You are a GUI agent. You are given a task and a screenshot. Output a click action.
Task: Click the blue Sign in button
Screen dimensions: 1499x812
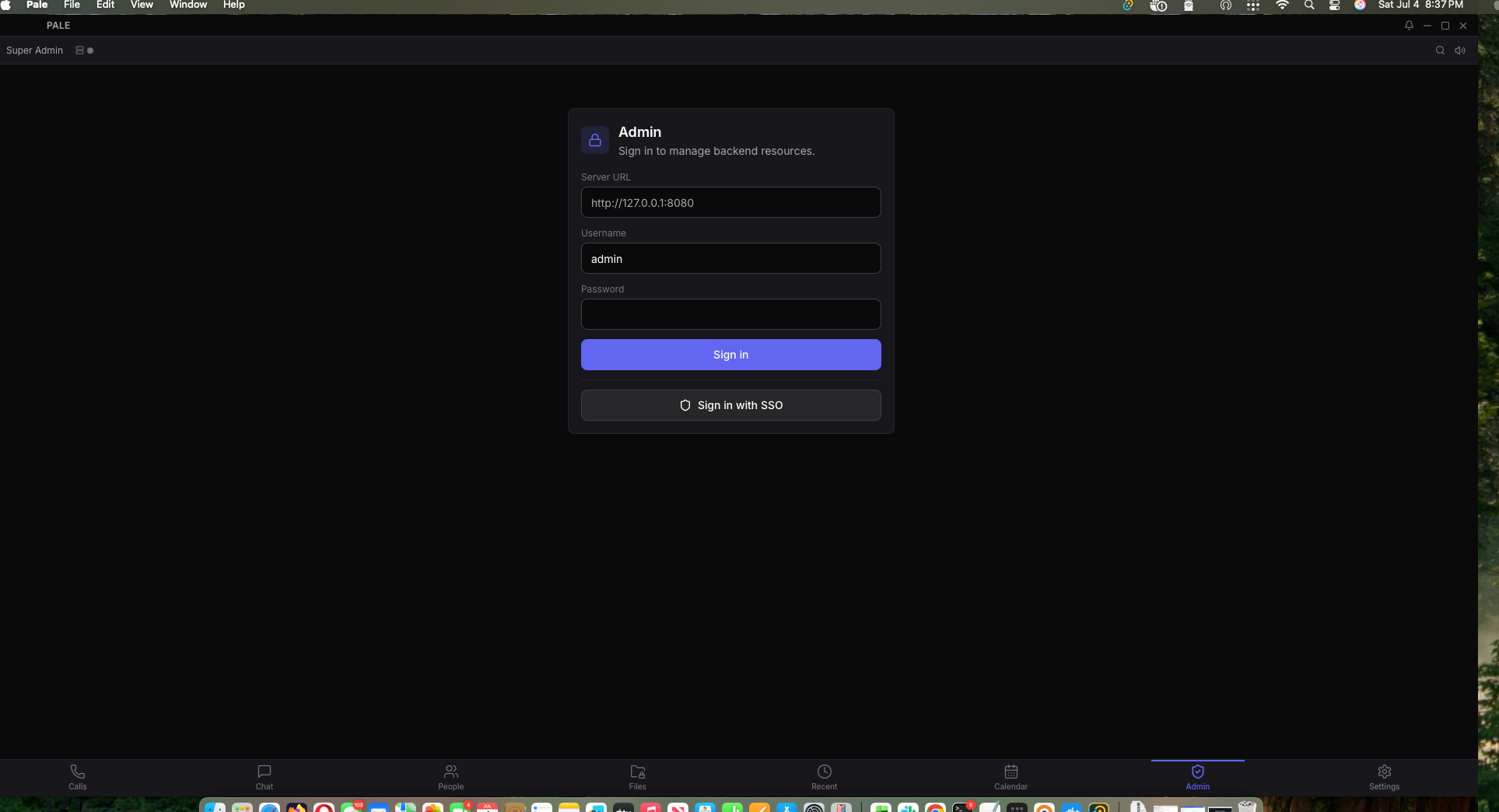click(731, 355)
